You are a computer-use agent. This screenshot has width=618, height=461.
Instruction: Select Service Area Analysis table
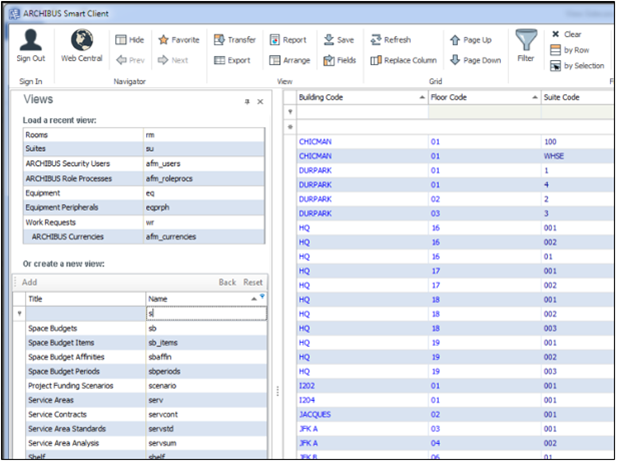pos(147,443)
